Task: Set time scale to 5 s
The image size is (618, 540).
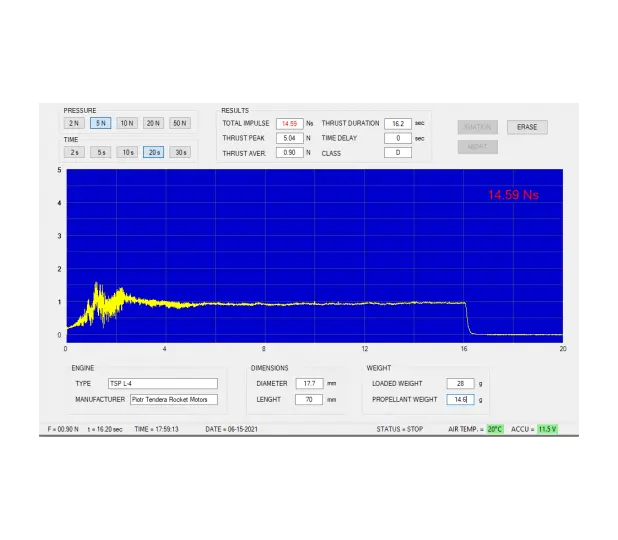Action: 101,152
